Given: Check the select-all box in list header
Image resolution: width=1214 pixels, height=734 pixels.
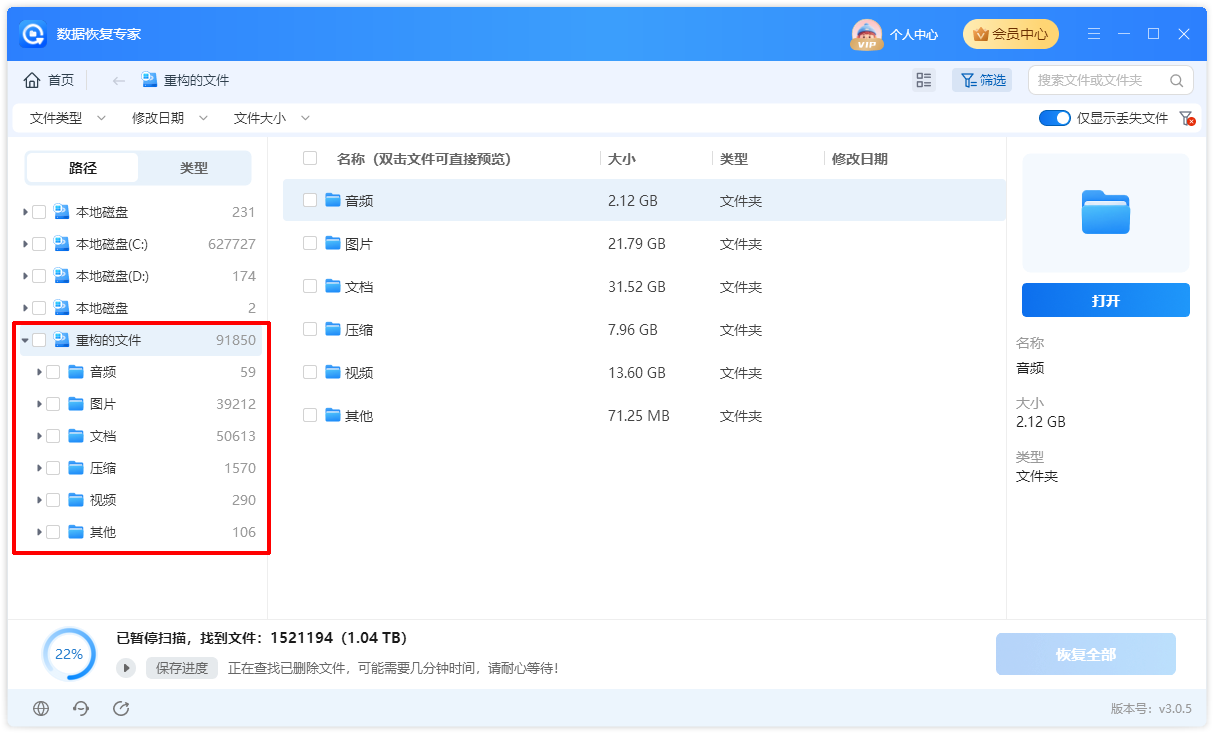Looking at the screenshot, I should coord(310,158).
